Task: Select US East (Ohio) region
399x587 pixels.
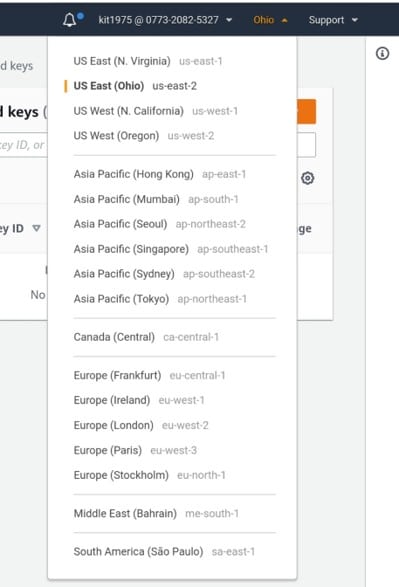Action: (135, 86)
